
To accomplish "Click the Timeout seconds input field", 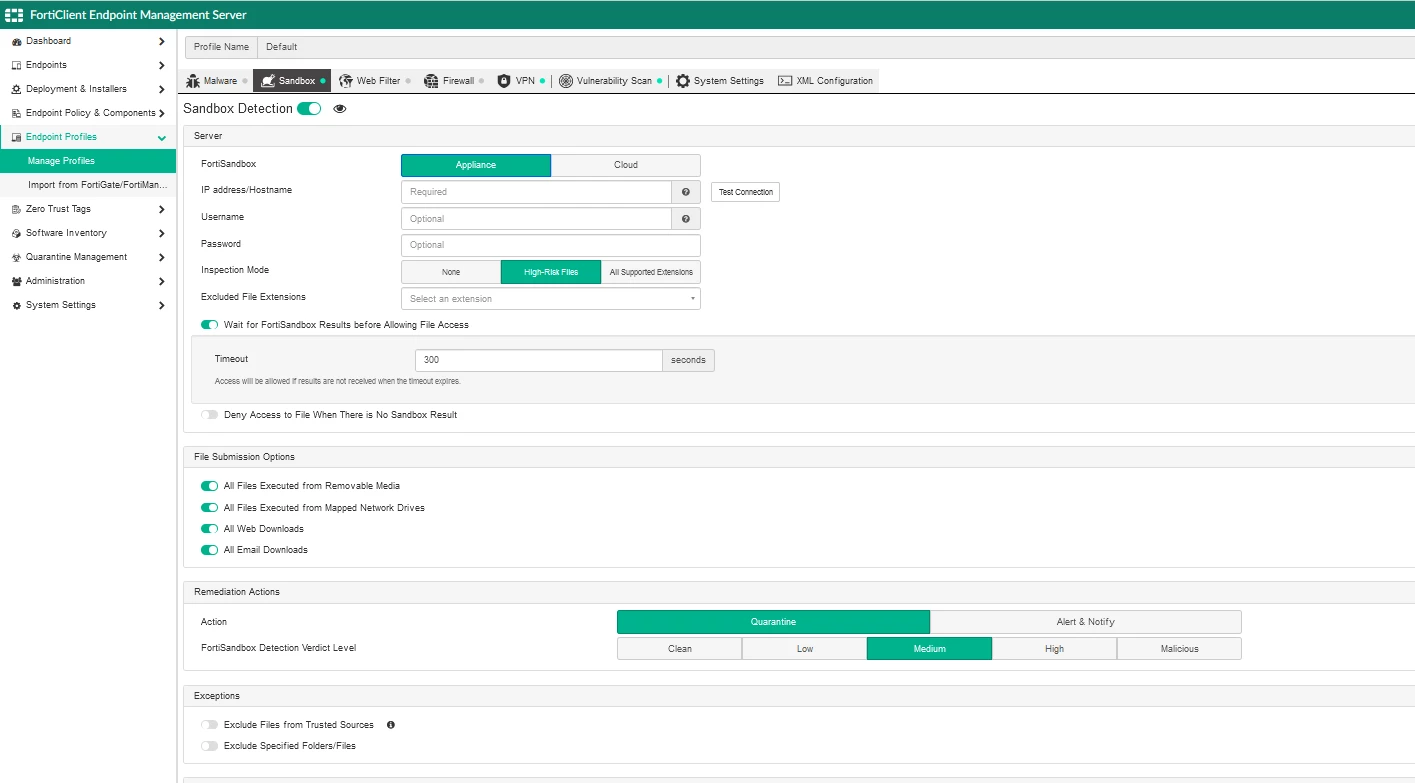I will click(x=539, y=360).
